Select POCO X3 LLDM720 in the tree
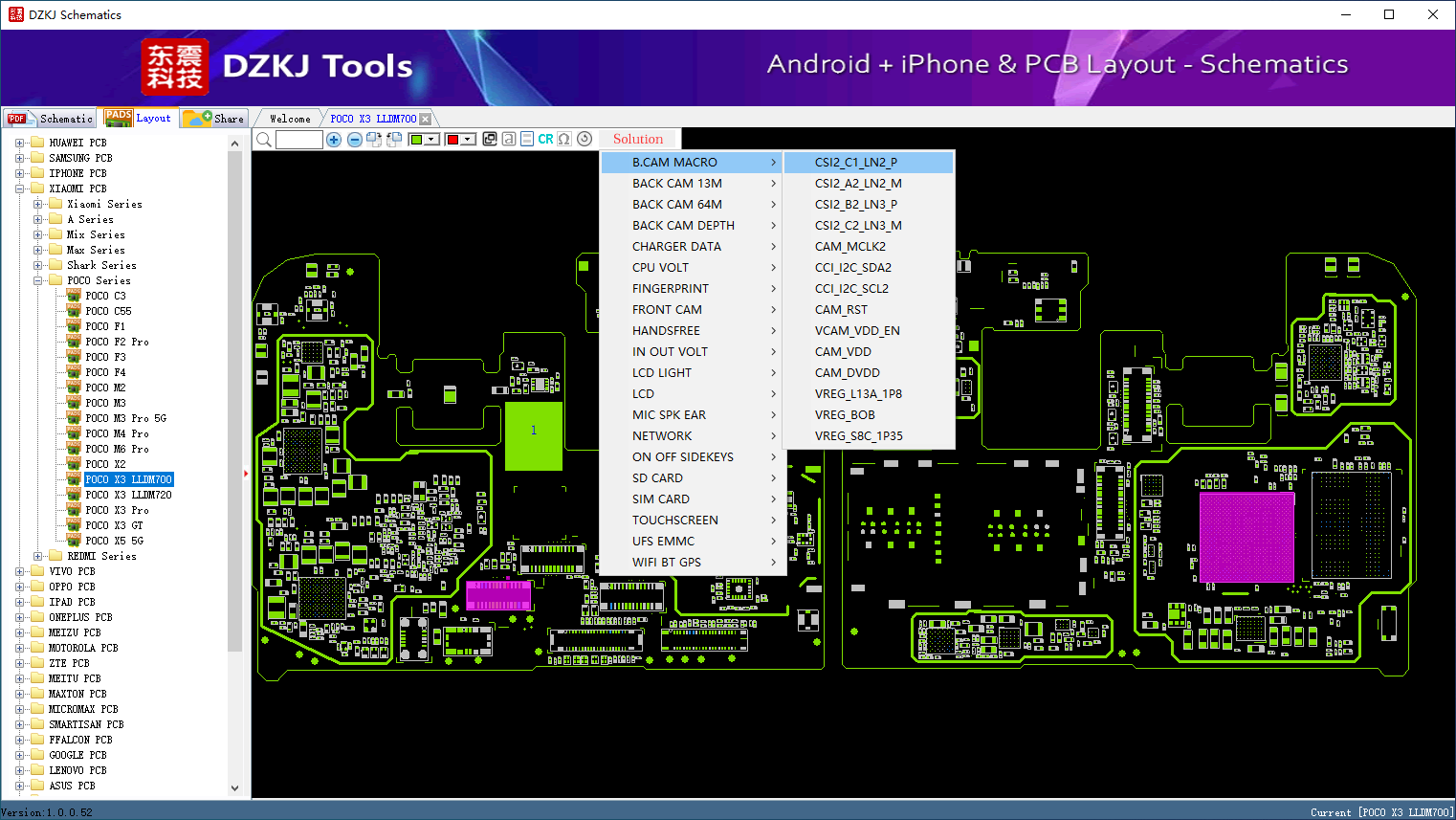The image size is (1456, 820). (129, 495)
